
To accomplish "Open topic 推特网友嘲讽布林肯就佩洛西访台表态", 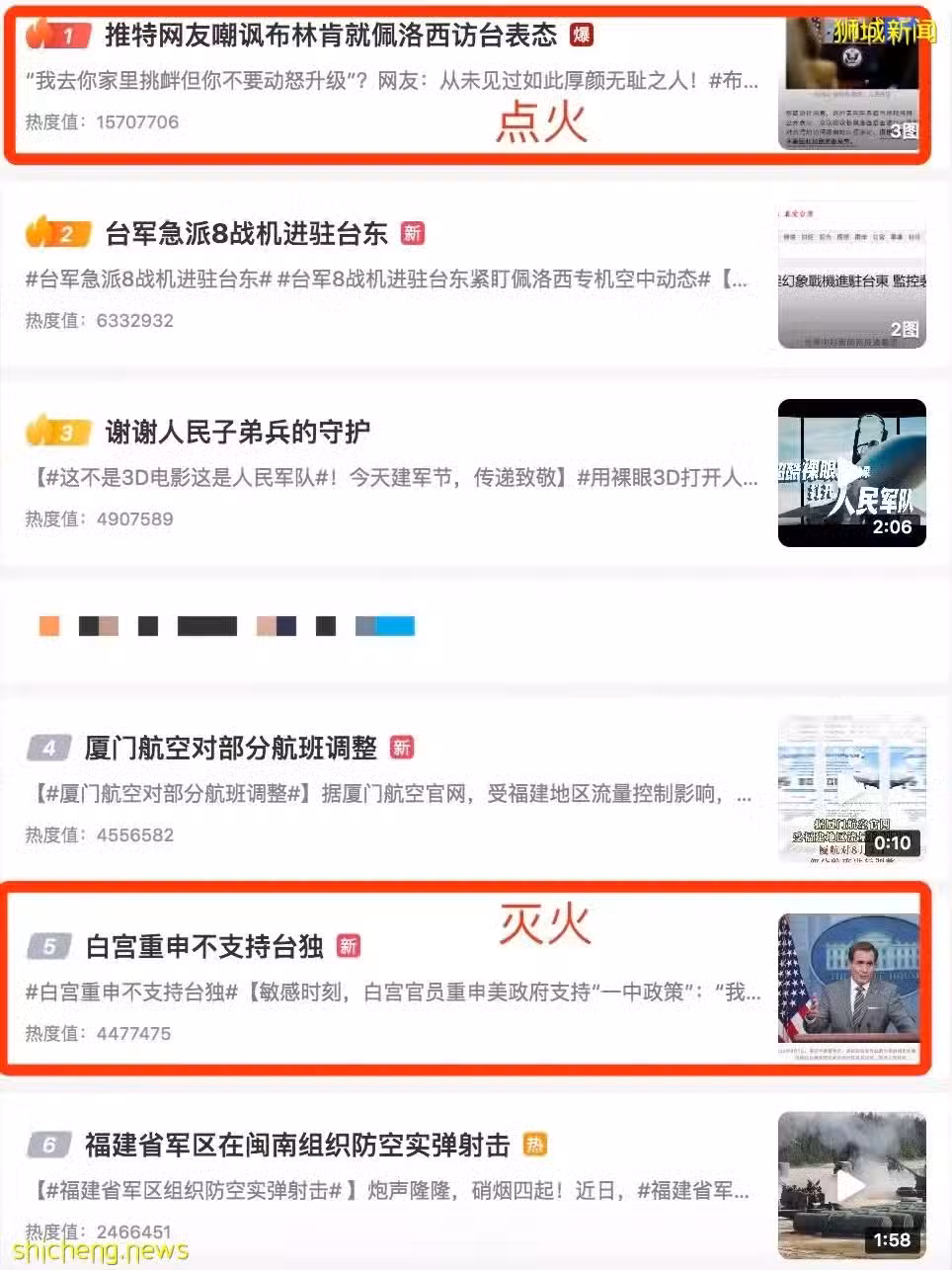I will click(331, 36).
